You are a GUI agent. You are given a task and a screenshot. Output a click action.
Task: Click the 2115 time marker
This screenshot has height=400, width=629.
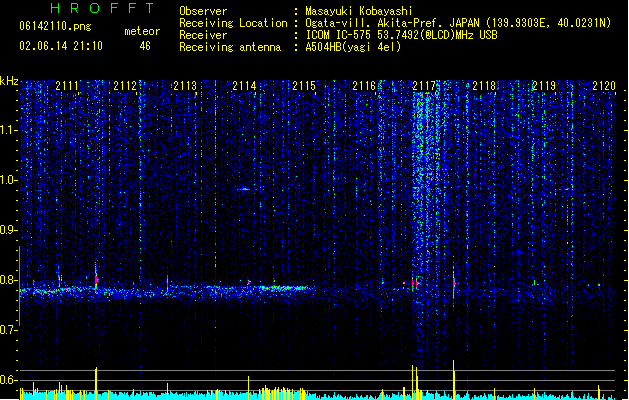tap(304, 86)
